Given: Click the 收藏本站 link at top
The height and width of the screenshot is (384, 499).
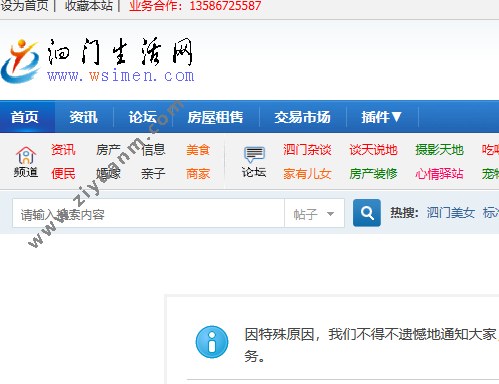Looking at the screenshot, I should point(89,5).
